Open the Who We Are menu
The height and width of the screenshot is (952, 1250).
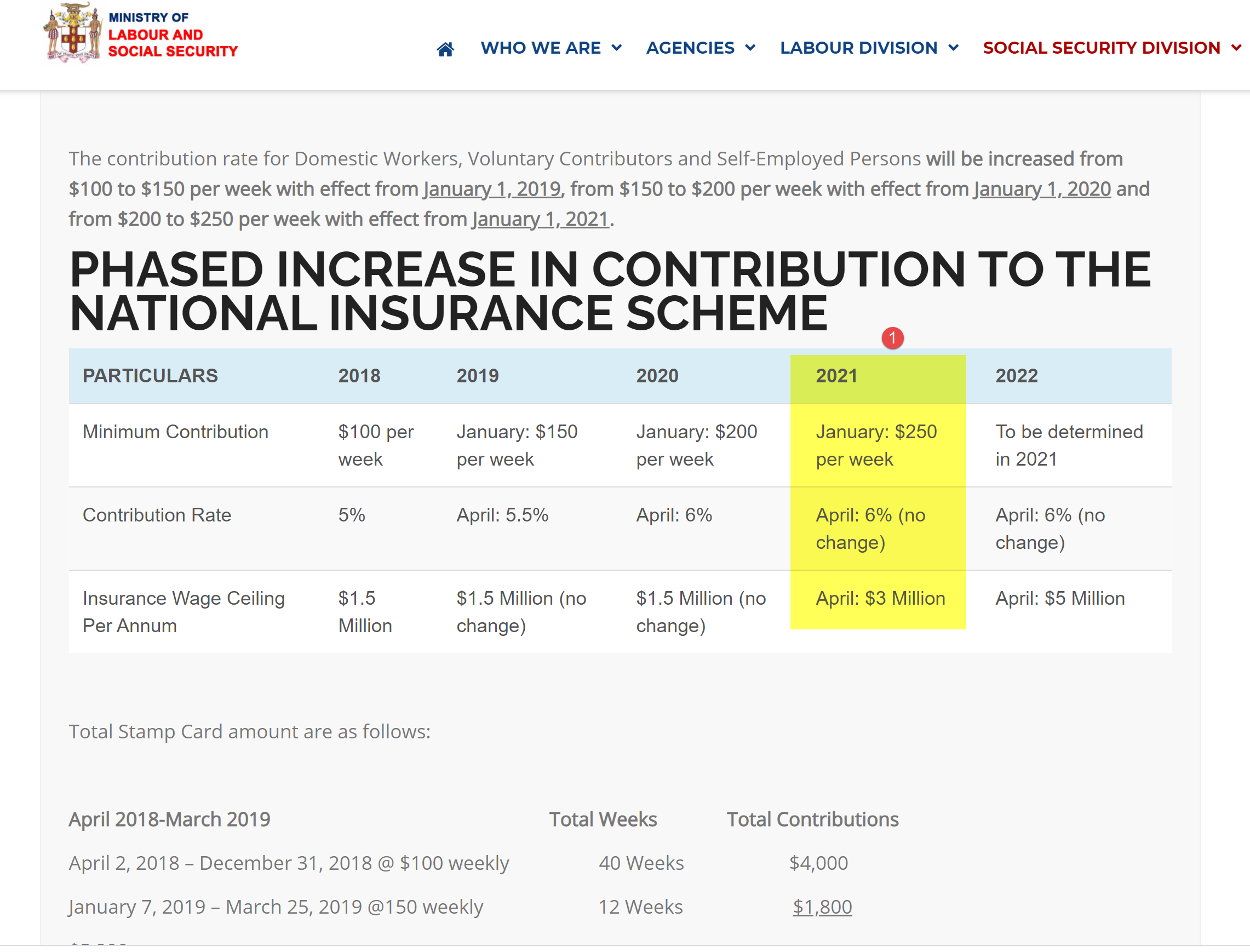[540, 48]
